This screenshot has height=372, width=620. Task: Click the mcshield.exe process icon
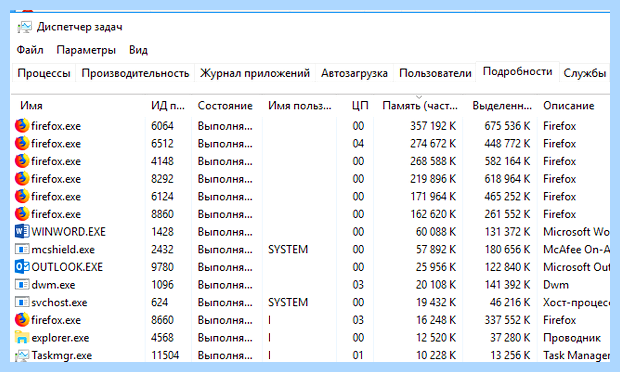tap(22, 249)
